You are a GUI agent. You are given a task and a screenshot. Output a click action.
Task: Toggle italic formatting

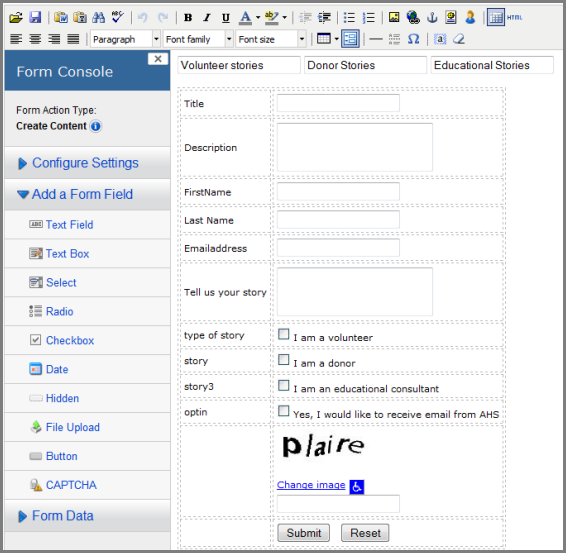(207, 17)
